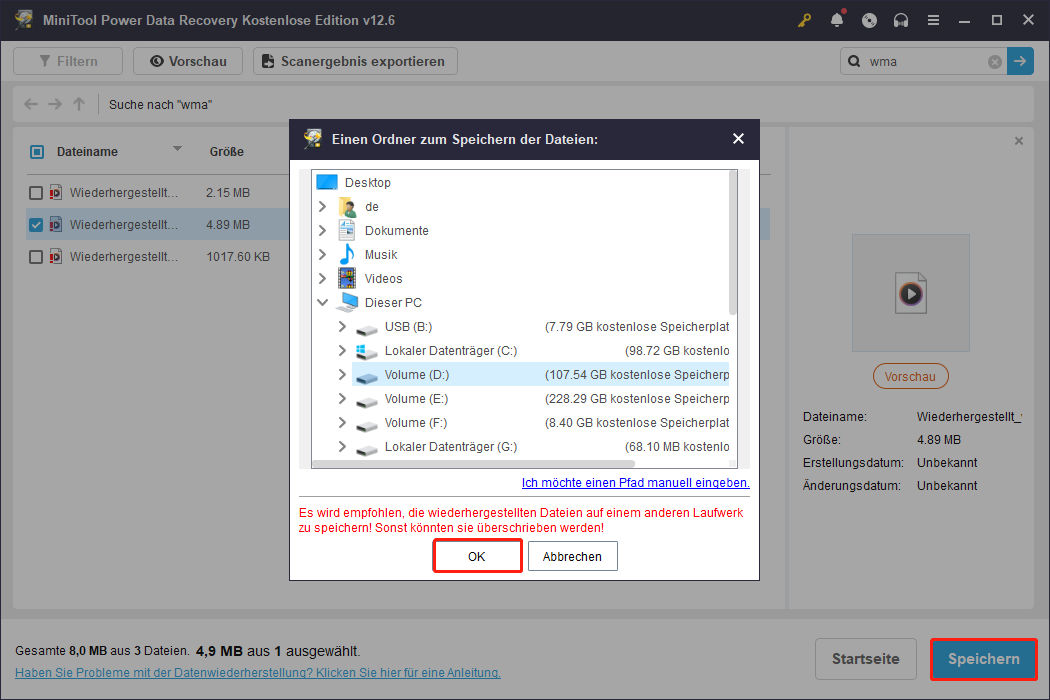The image size is (1050, 700).
Task: Click the search field containing 'wma'
Action: click(x=924, y=62)
